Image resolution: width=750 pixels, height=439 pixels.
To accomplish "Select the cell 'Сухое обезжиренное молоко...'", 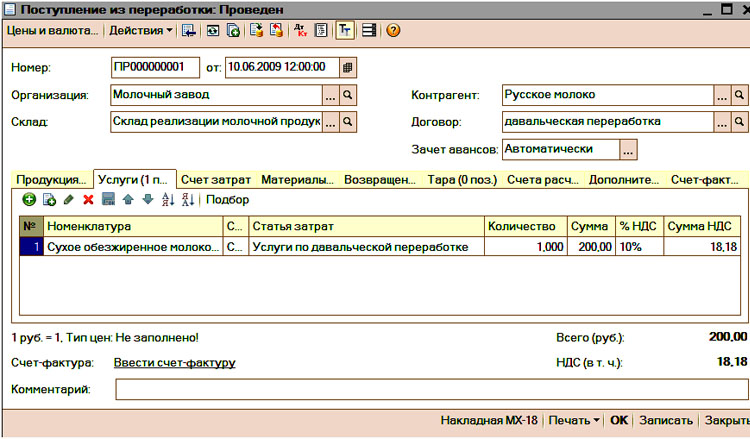I will pos(133,247).
